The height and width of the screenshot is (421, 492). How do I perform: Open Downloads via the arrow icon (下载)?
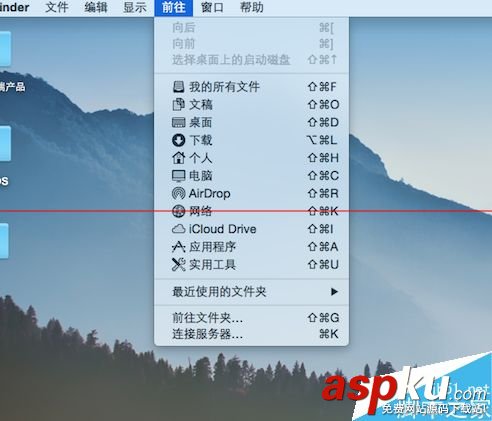pos(178,140)
